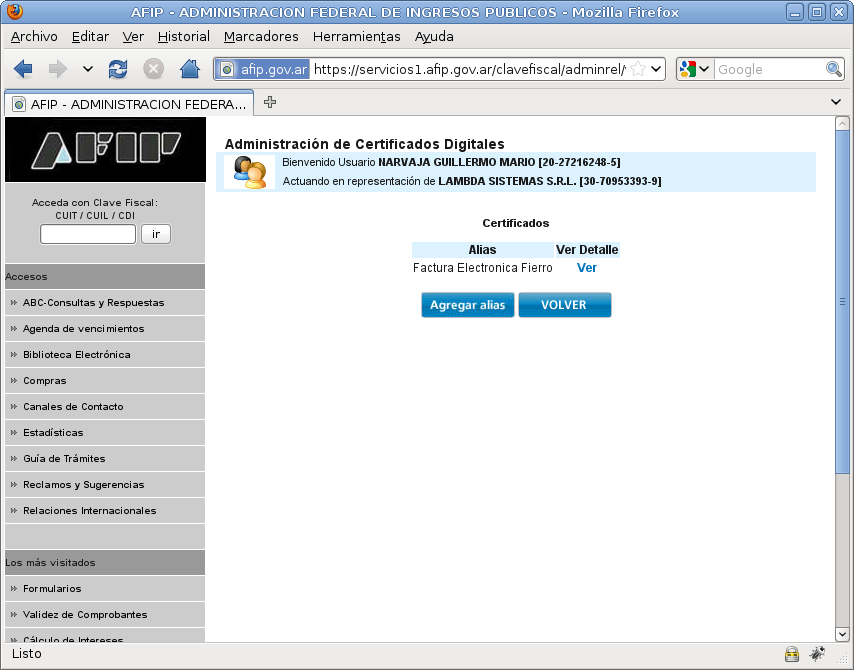The width and height of the screenshot is (854, 670).
Task: Click the Agregar alias button
Action: [x=467, y=305]
